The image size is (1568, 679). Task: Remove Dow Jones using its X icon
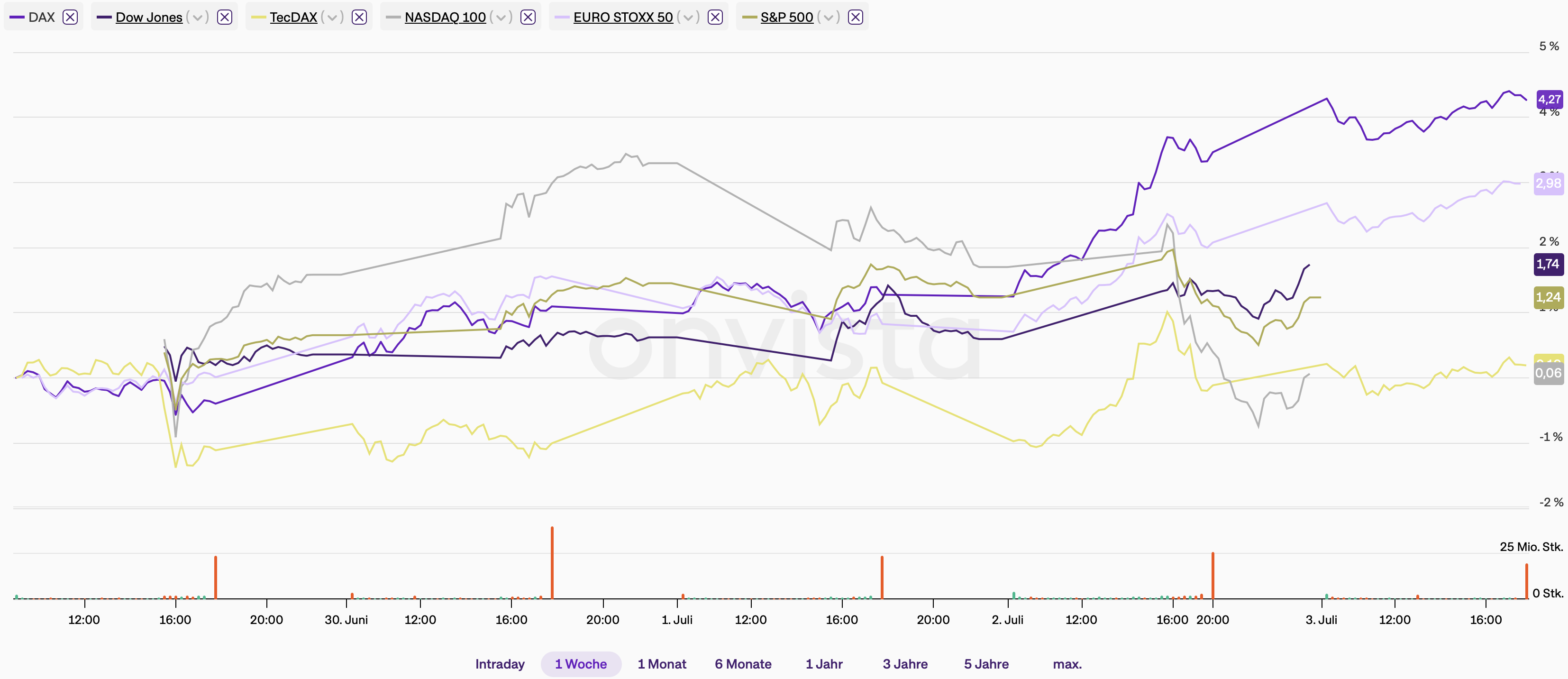225,17
